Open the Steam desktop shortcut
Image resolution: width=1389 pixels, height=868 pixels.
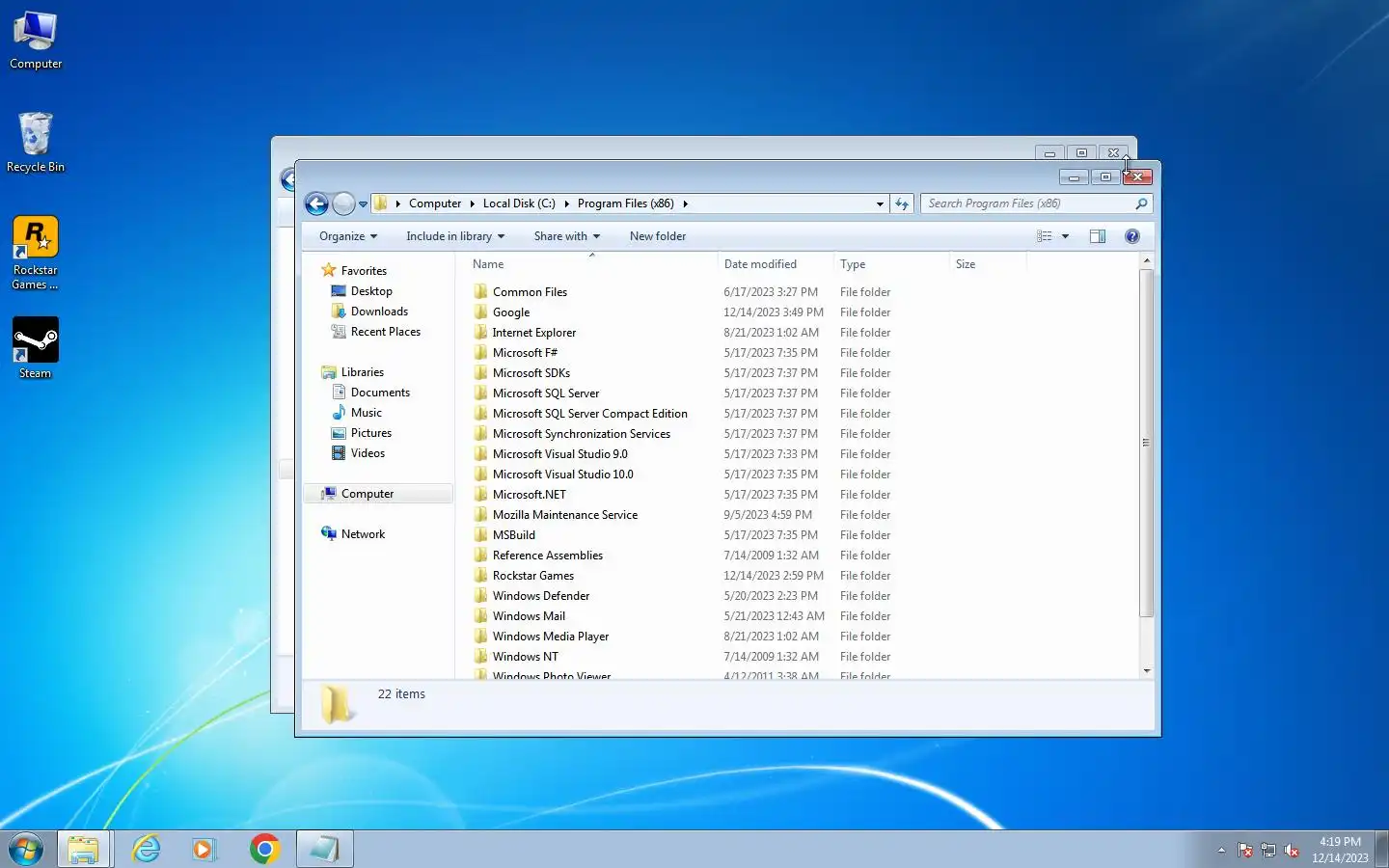coord(36,348)
